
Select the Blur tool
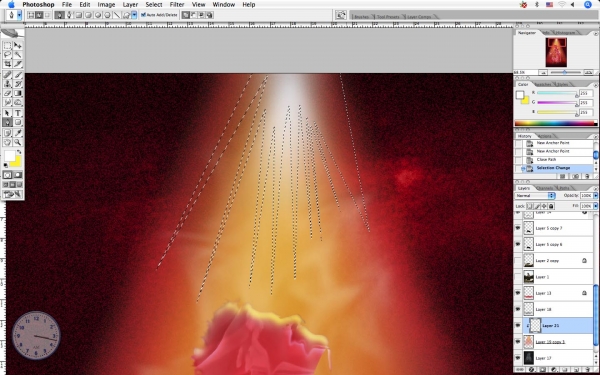click(x=7, y=103)
